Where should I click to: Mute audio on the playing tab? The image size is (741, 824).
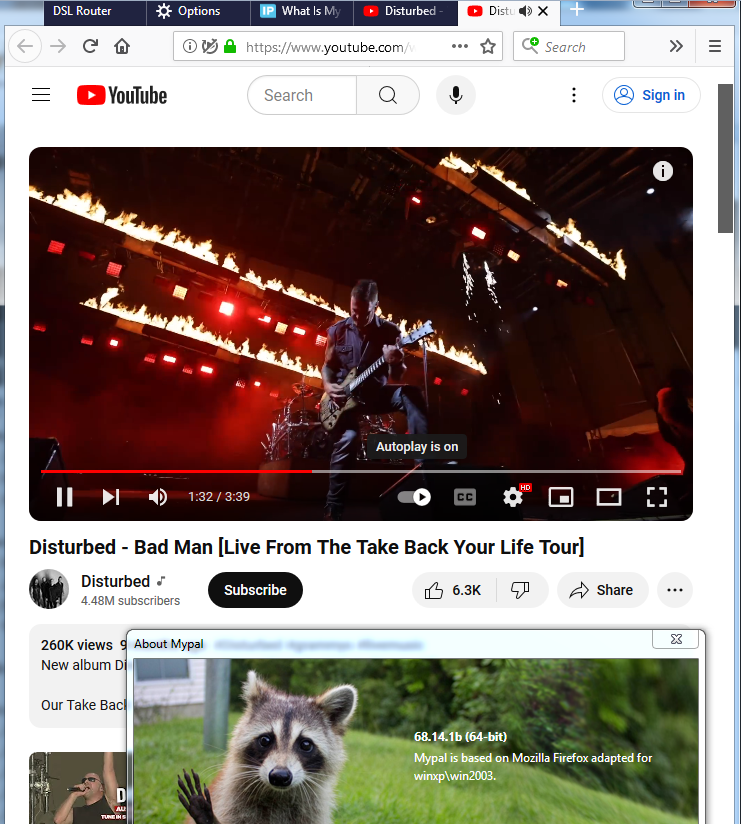click(x=525, y=11)
